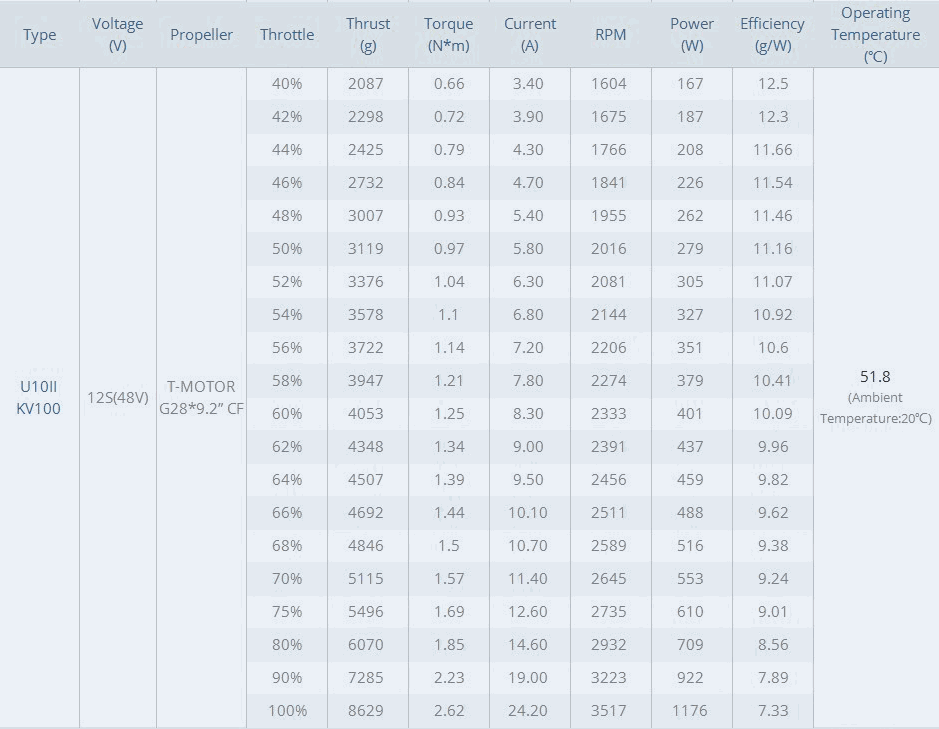Click the Current (A) column header
This screenshot has height=729, width=939.
(x=530, y=35)
